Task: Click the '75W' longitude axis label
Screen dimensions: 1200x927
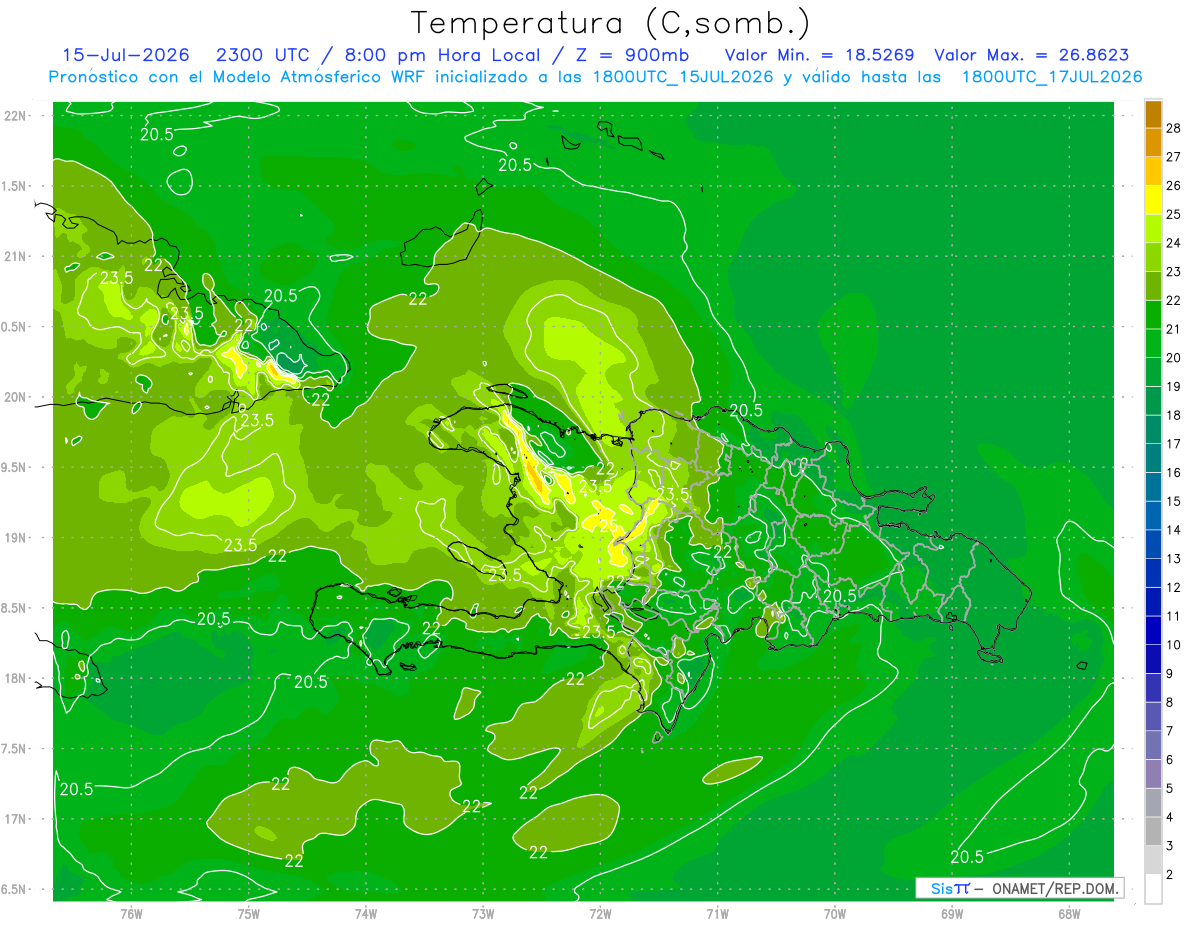Action: pyautogui.click(x=248, y=913)
